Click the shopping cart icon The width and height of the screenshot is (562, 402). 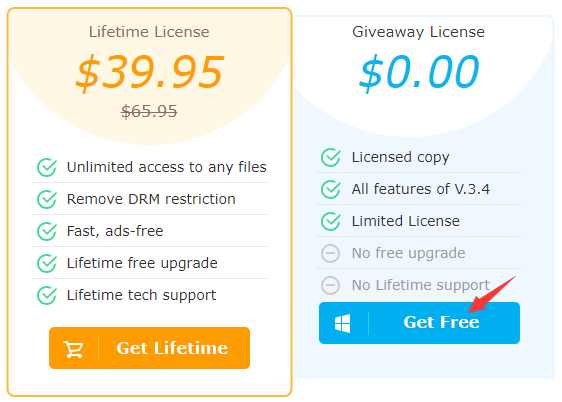pyautogui.click(x=73, y=349)
